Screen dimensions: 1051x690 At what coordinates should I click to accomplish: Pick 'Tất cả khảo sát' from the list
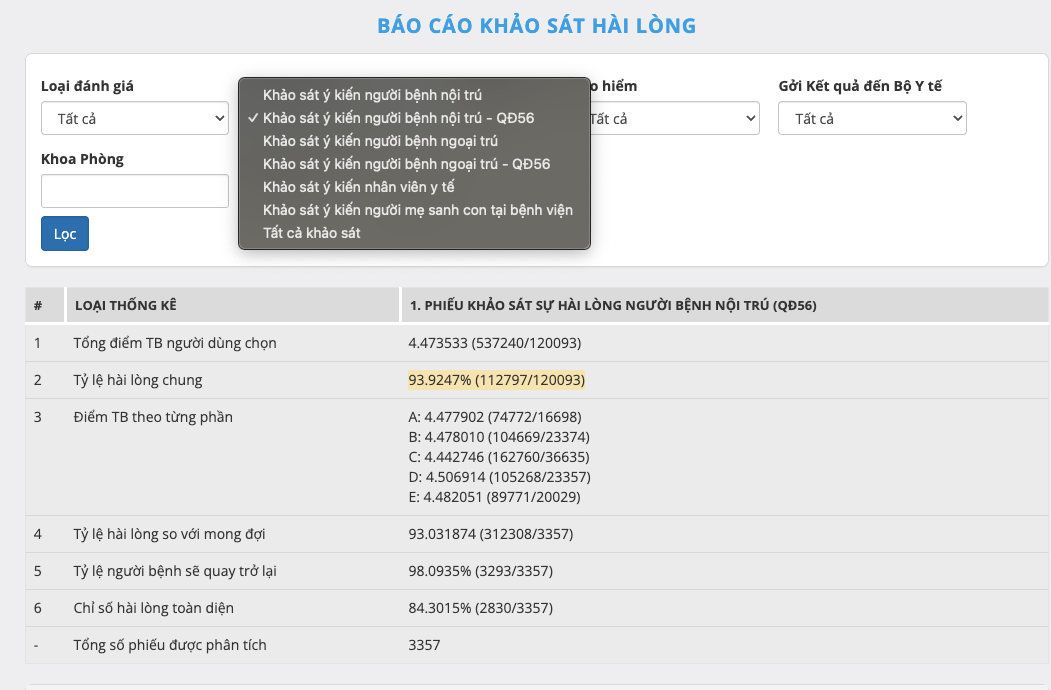tap(311, 233)
